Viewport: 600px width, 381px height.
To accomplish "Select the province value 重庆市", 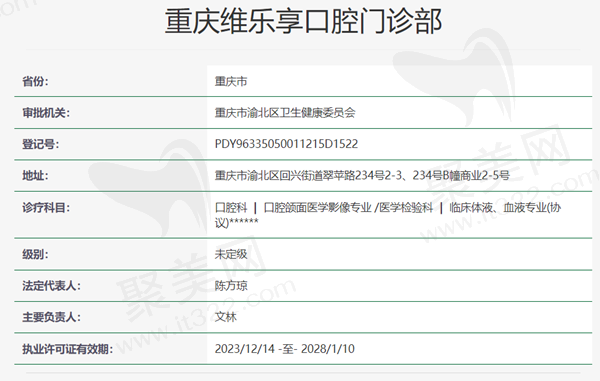I will tap(231, 81).
